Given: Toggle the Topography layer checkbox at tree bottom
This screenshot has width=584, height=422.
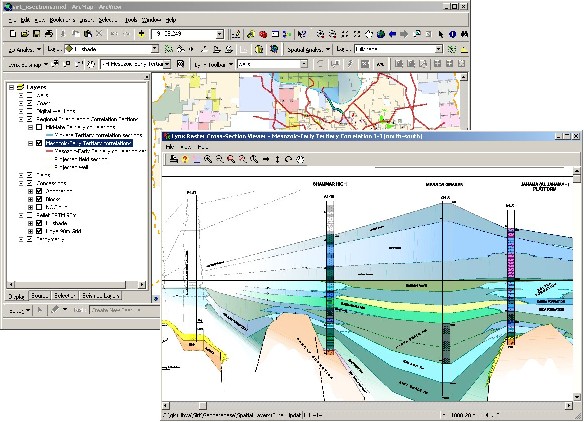Looking at the screenshot, I should tap(30, 239).
